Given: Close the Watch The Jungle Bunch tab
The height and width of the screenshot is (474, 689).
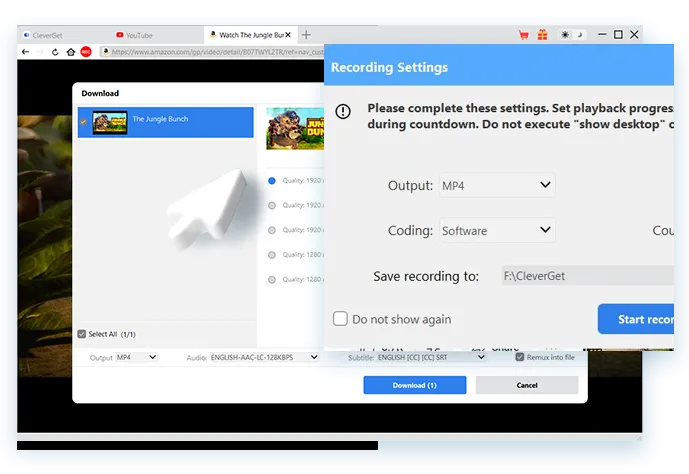Looking at the screenshot, I should (x=288, y=35).
